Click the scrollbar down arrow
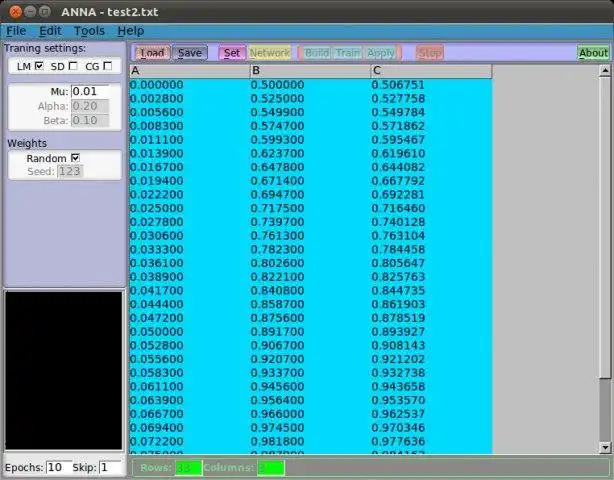Screen dimensions: 614x480 tap(605, 447)
